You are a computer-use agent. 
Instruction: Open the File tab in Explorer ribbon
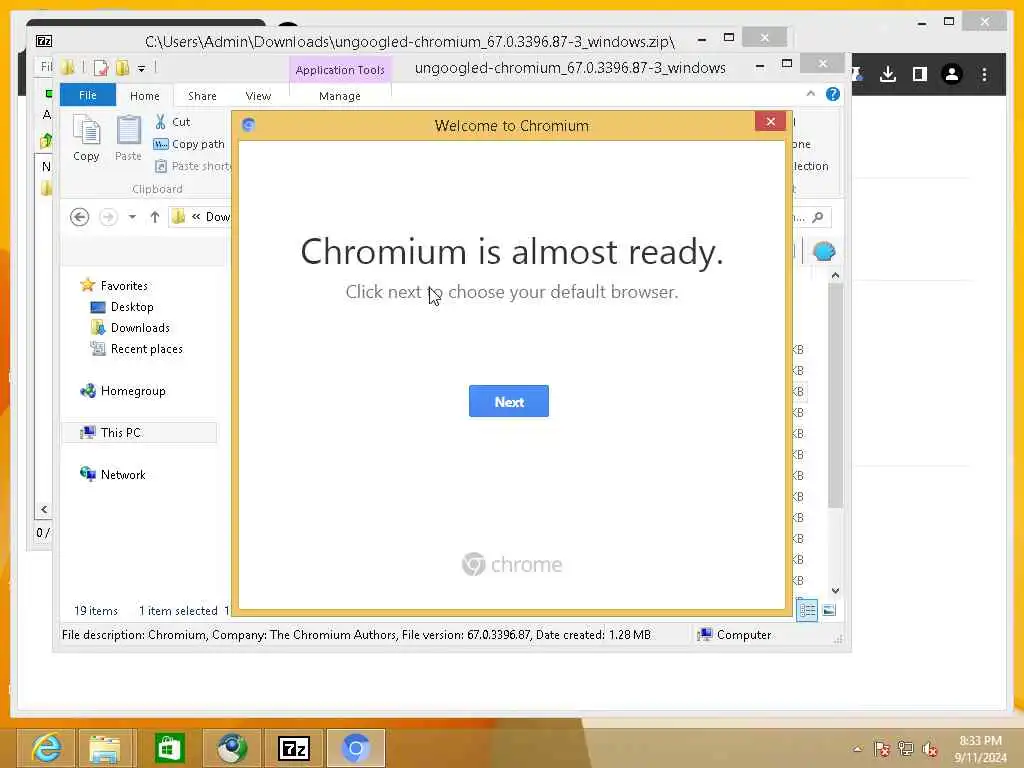point(88,95)
